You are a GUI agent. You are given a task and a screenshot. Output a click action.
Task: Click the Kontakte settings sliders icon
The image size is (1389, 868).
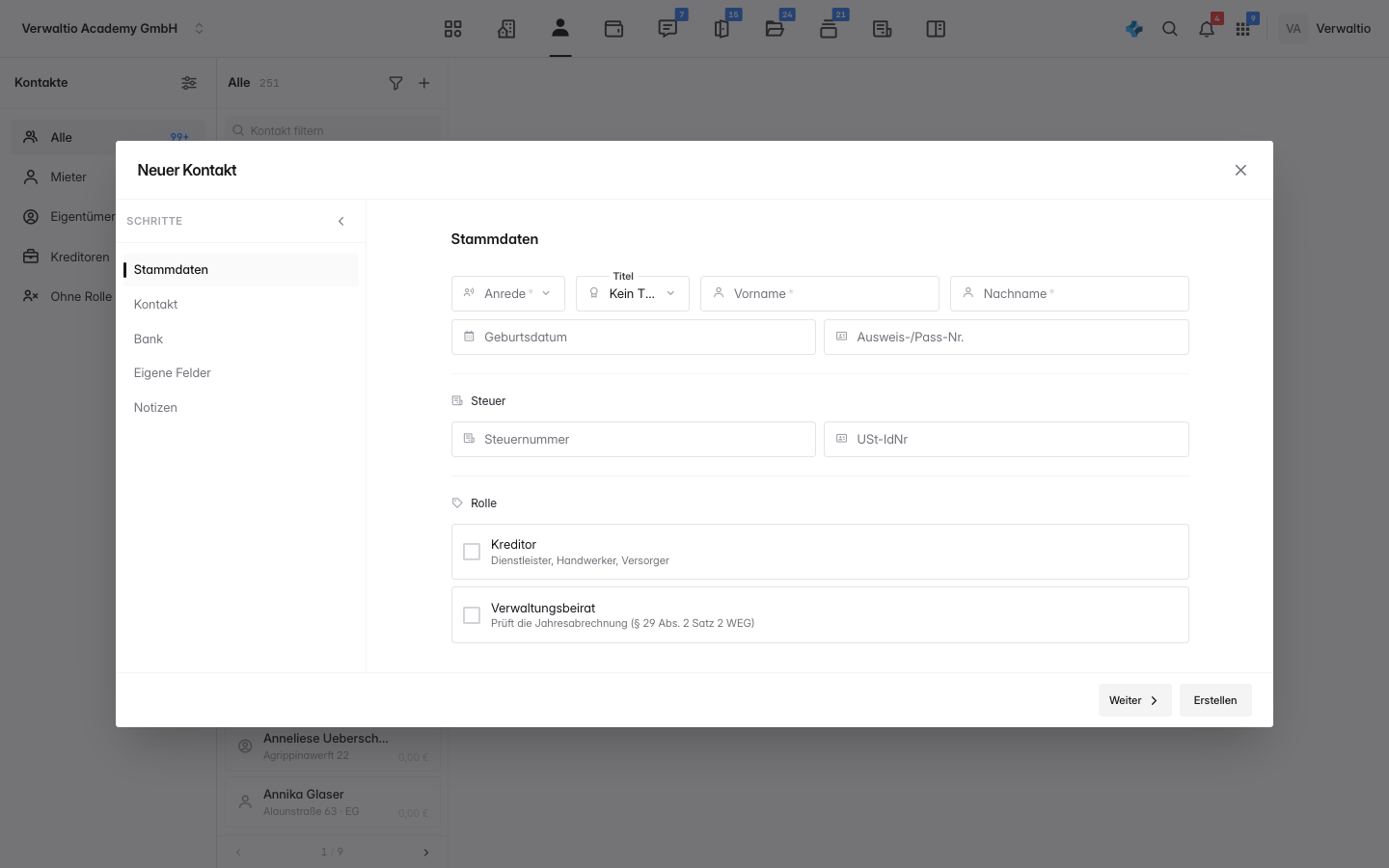pos(189,83)
